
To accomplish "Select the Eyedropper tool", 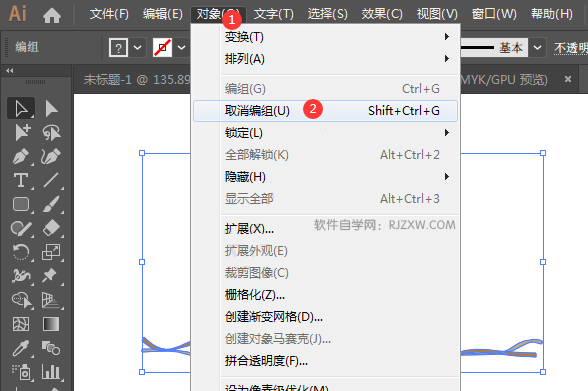I will 21,348.
